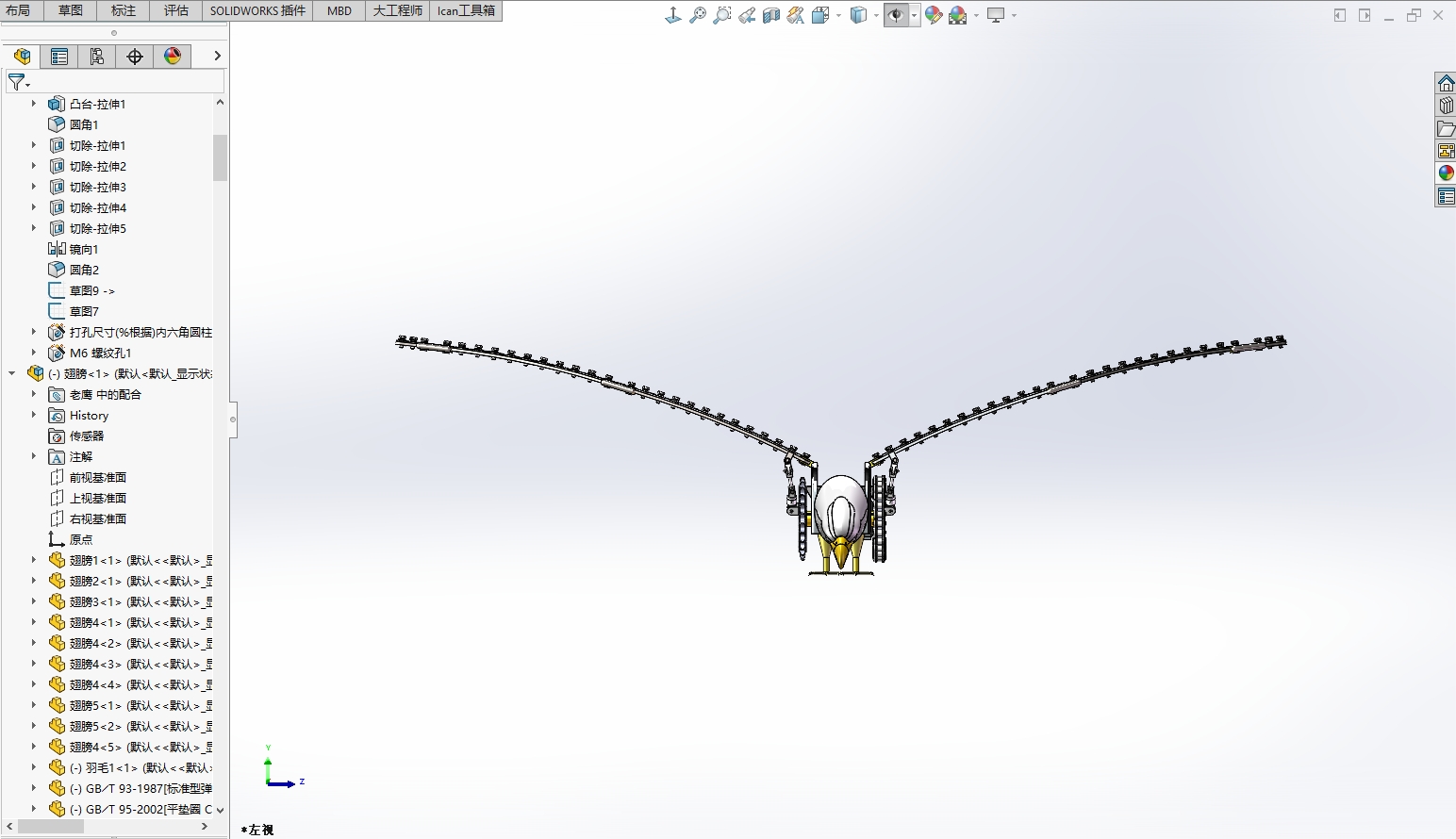Open Dynamic Annotation Views icon
This screenshot has width=1456, height=839.
coord(796,15)
